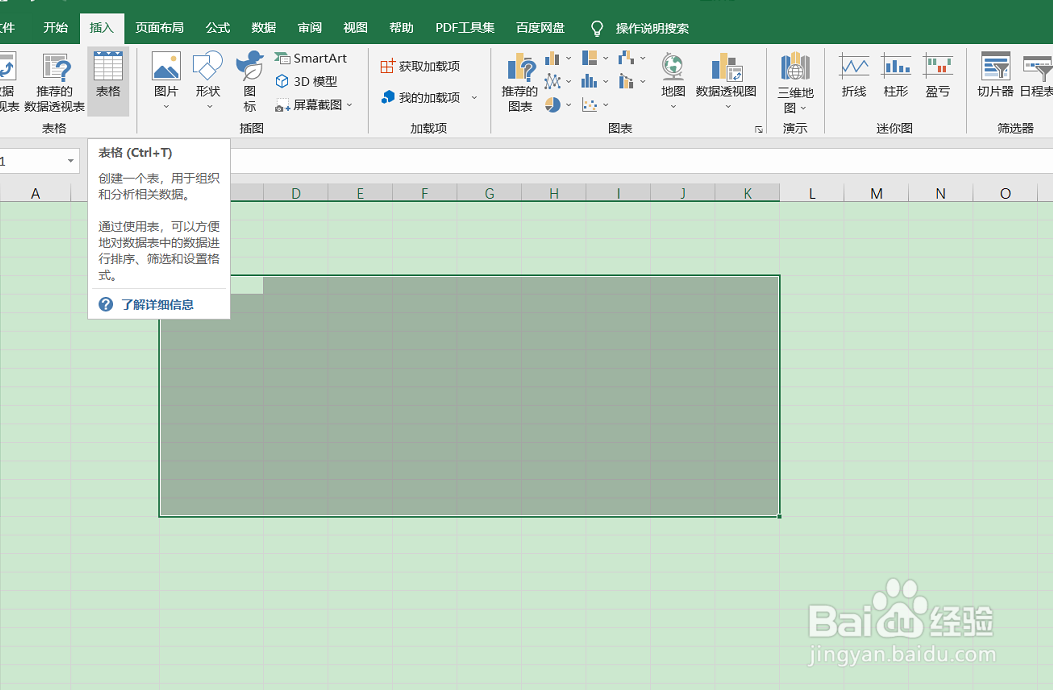Insert a Line sparkline (折线)

(x=854, y=75)
